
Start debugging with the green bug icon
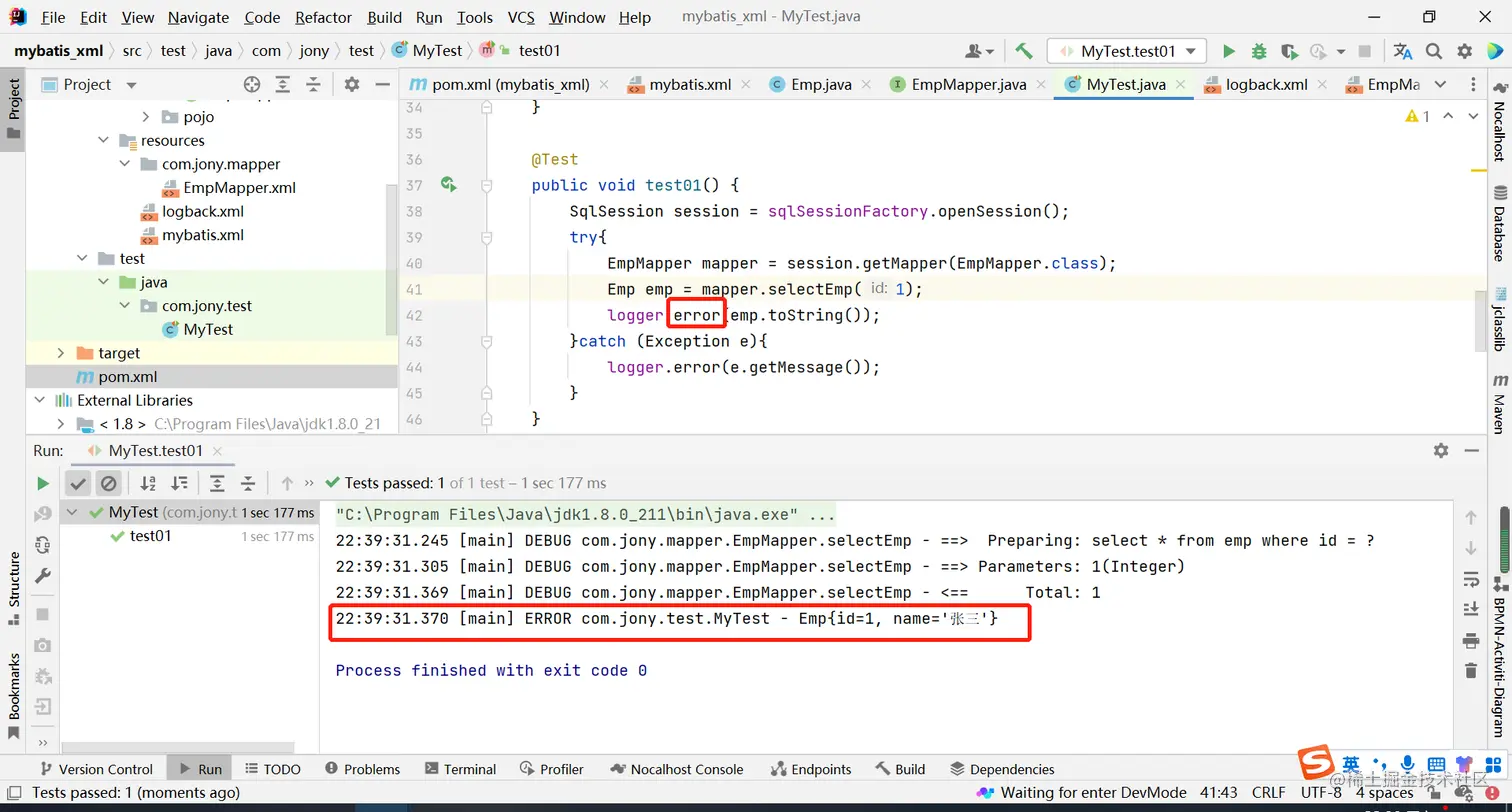pos(1259,51)
